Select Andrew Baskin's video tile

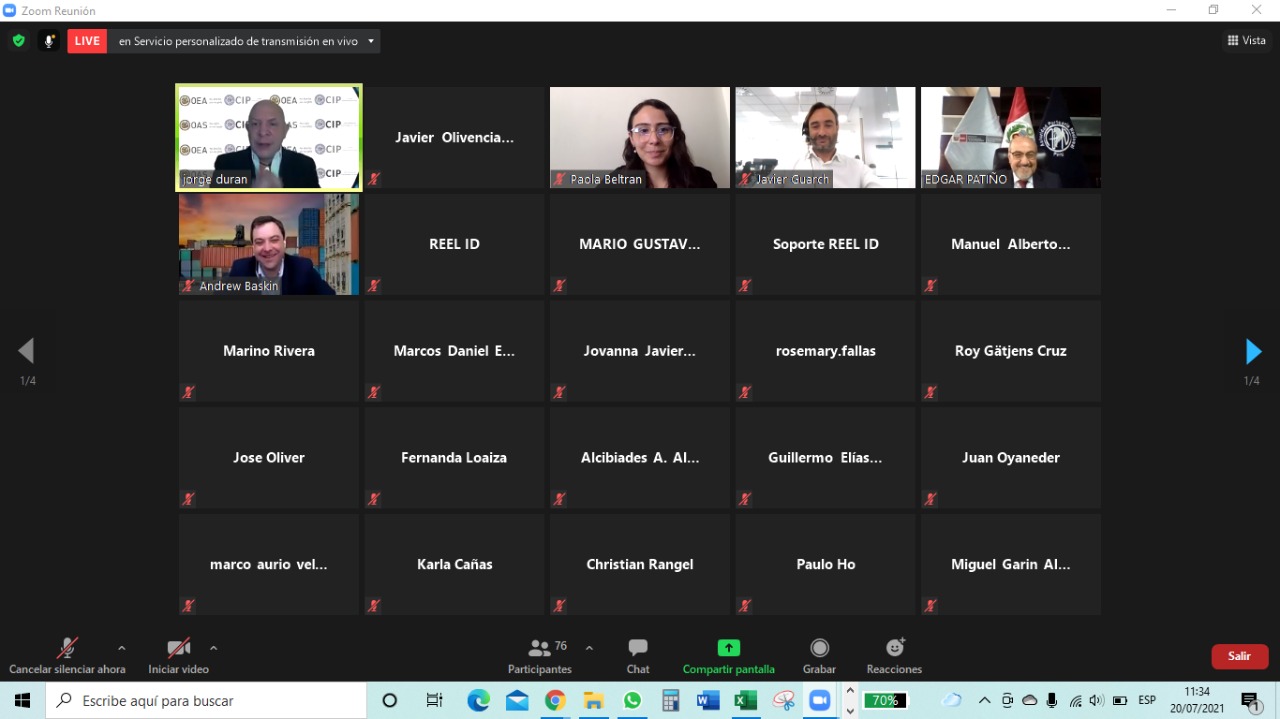tap(269, 244)
